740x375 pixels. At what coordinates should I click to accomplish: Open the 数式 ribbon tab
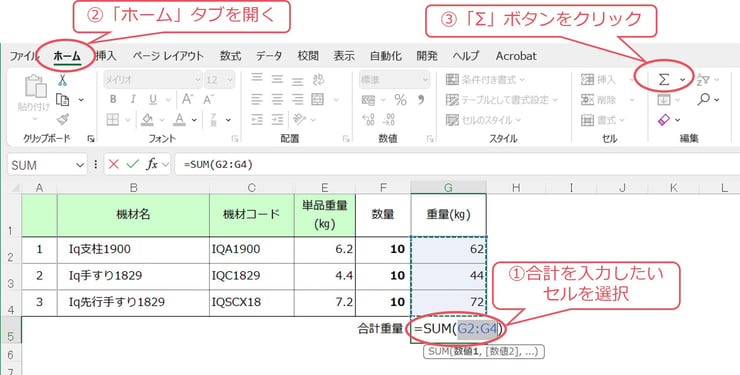click(230, 56)
